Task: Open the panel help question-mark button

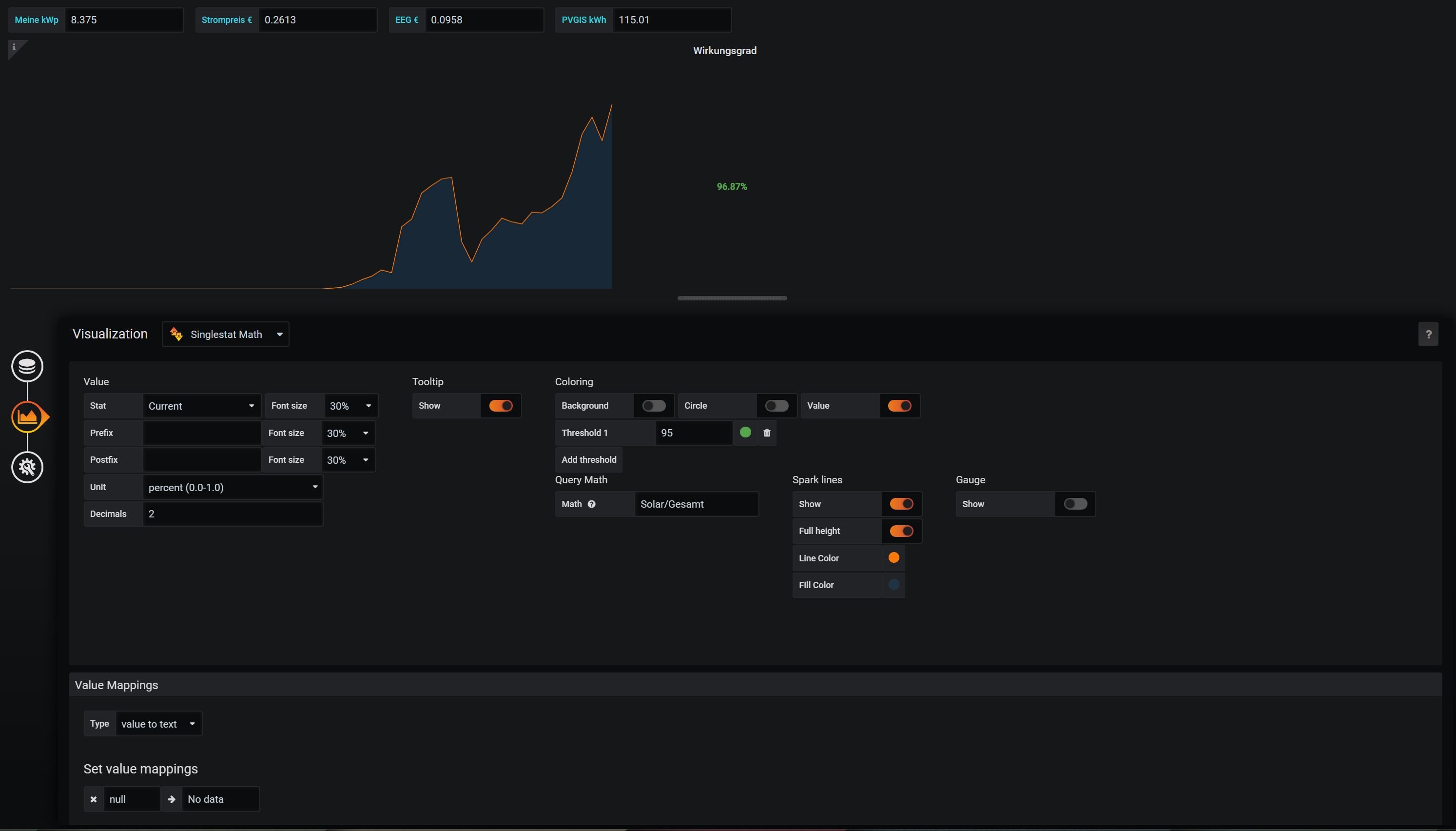Action: click(1428, 335)
